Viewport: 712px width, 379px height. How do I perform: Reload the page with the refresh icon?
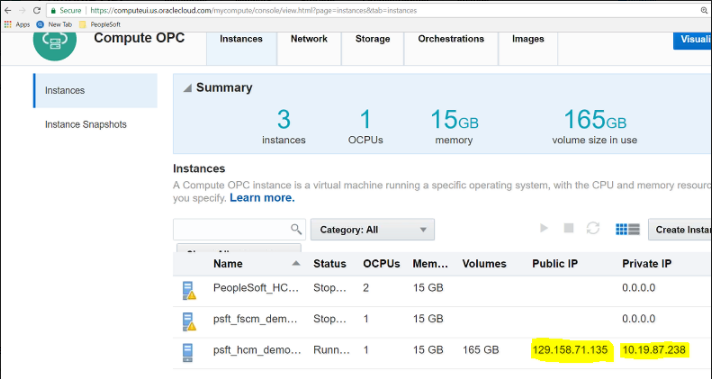click(37, 10)
